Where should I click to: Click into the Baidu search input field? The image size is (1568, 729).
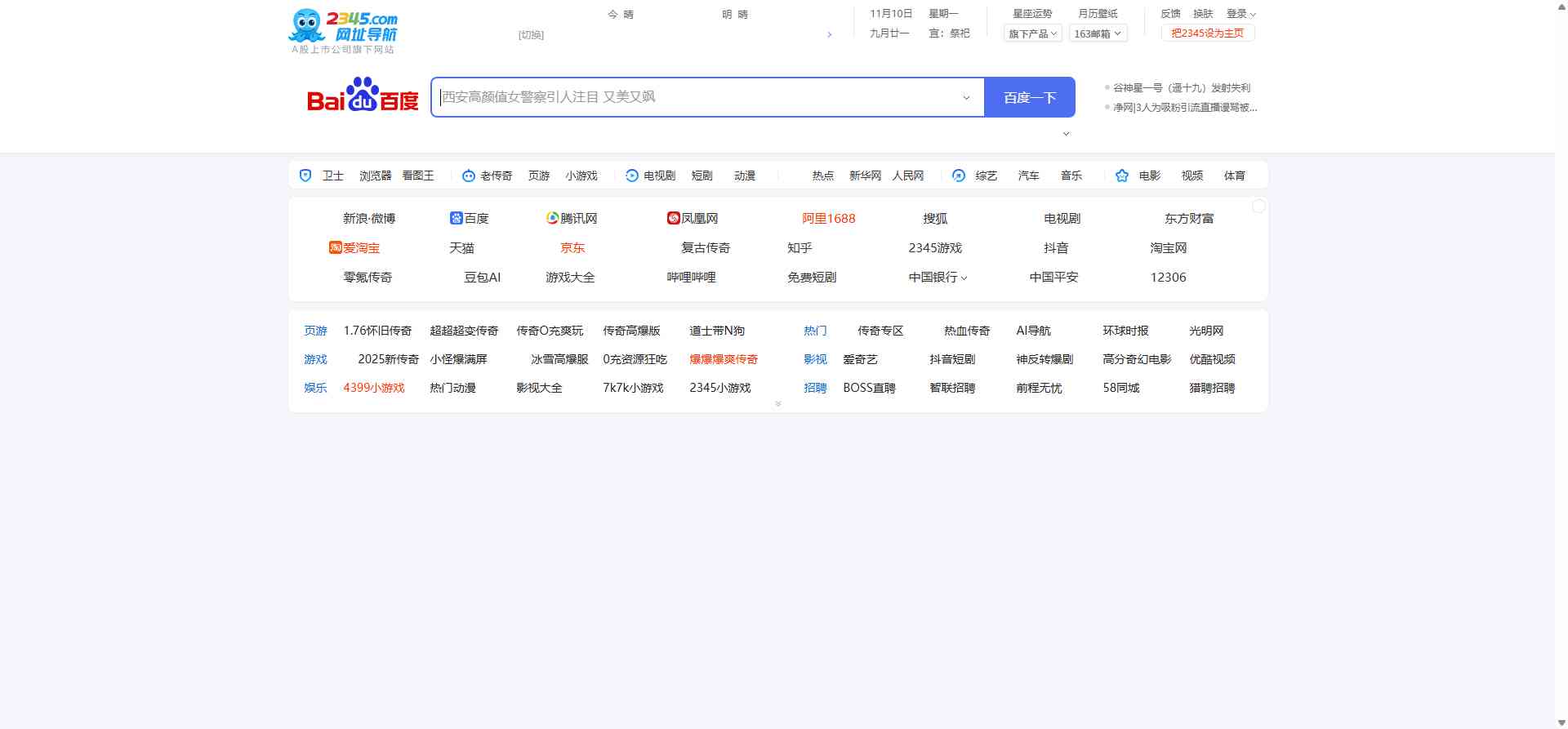[x=694, y=97]
